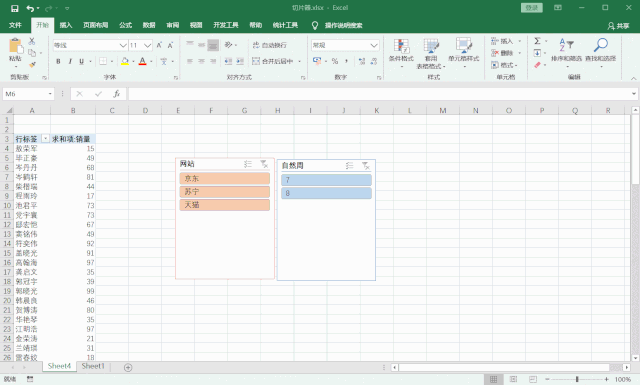Click the comma style icon

(x=346, y=61)
